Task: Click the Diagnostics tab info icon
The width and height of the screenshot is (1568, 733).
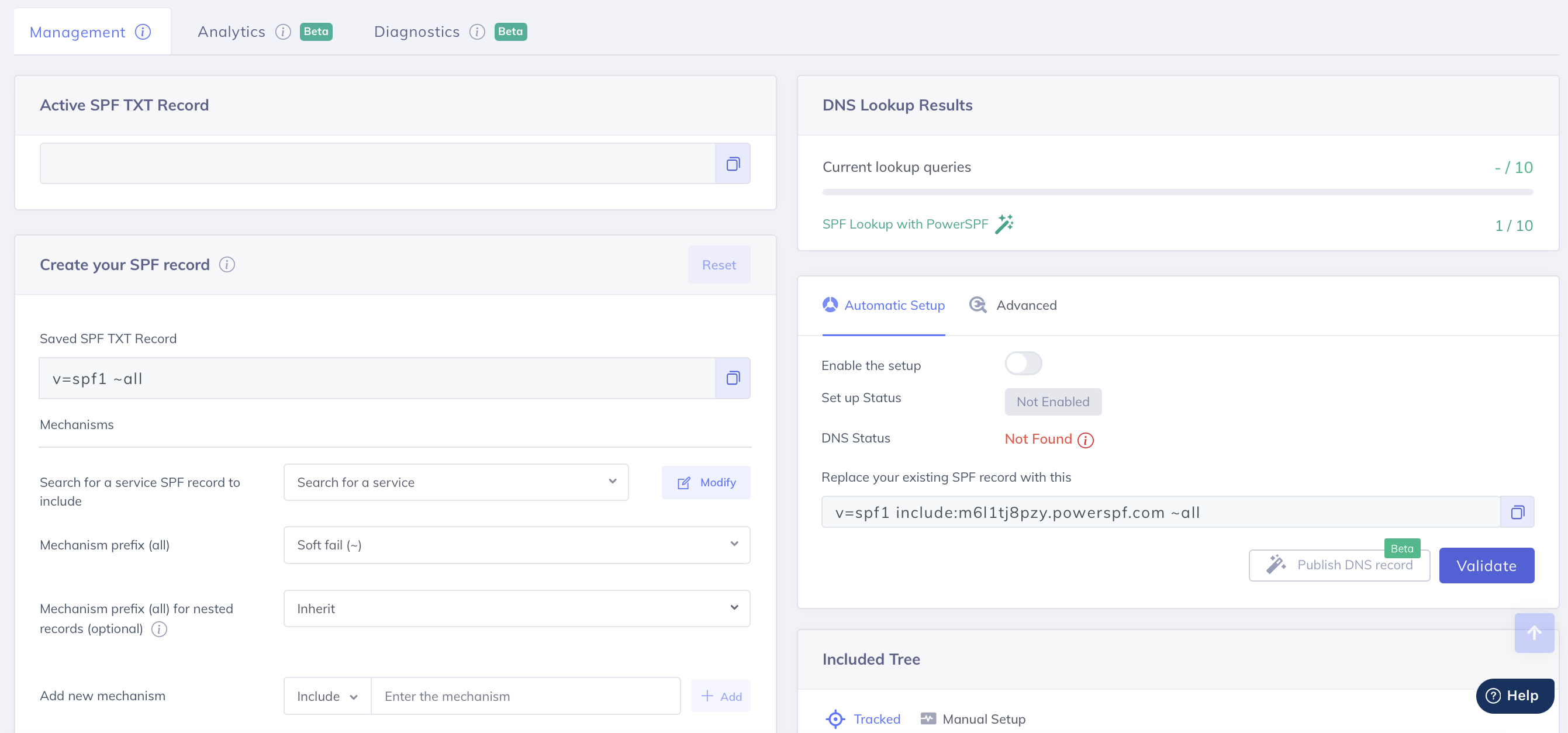Action: (x=477, y=32)
